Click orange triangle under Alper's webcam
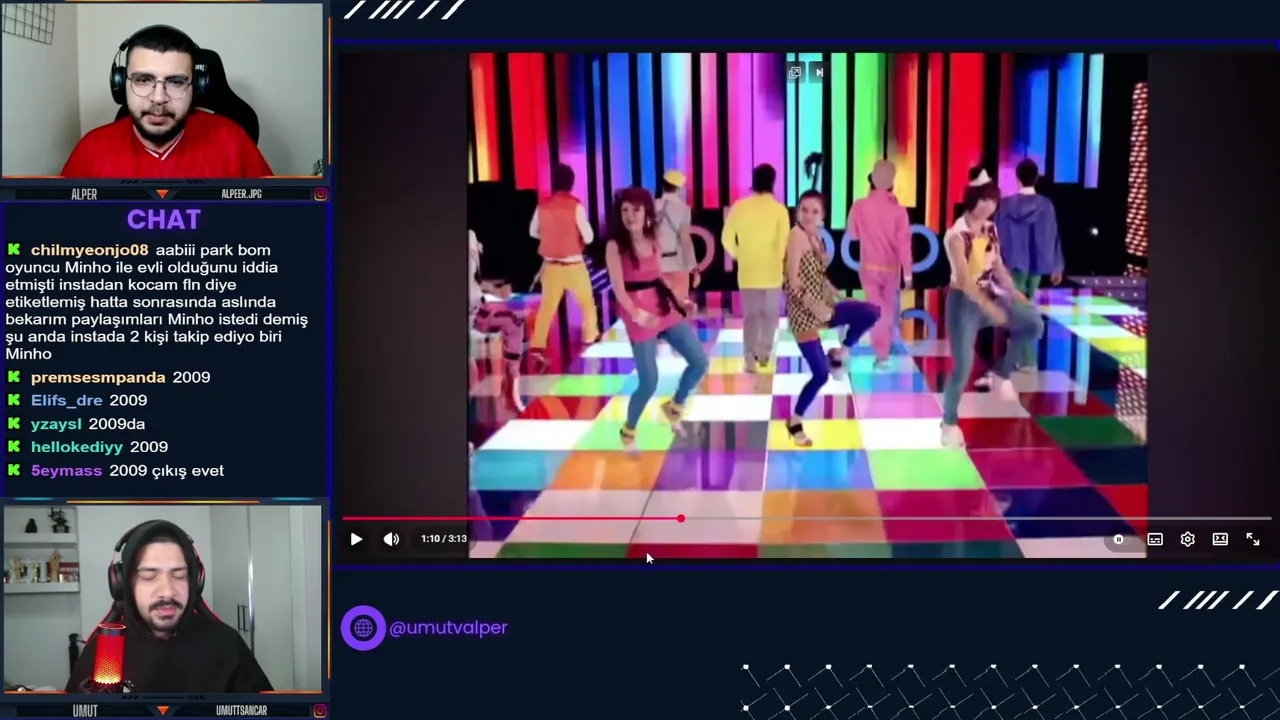 (162, 194)
